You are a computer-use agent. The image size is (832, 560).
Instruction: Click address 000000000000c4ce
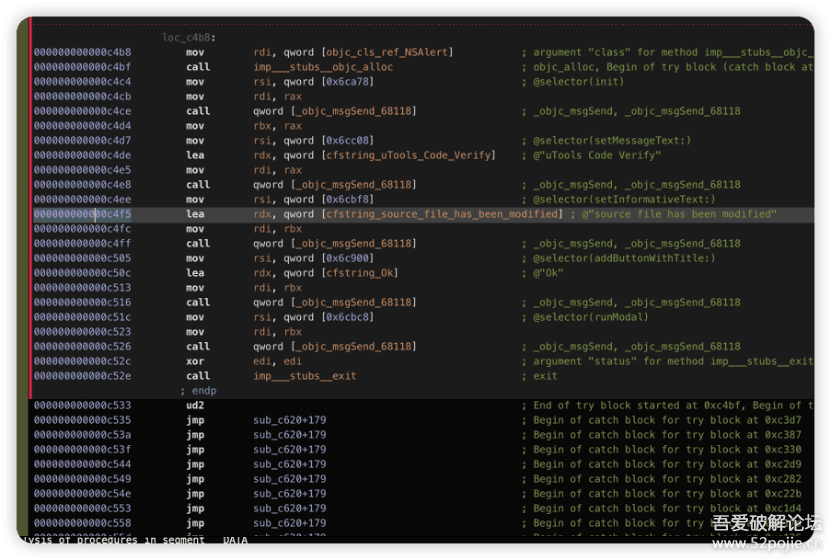click(x=82, y=111)
